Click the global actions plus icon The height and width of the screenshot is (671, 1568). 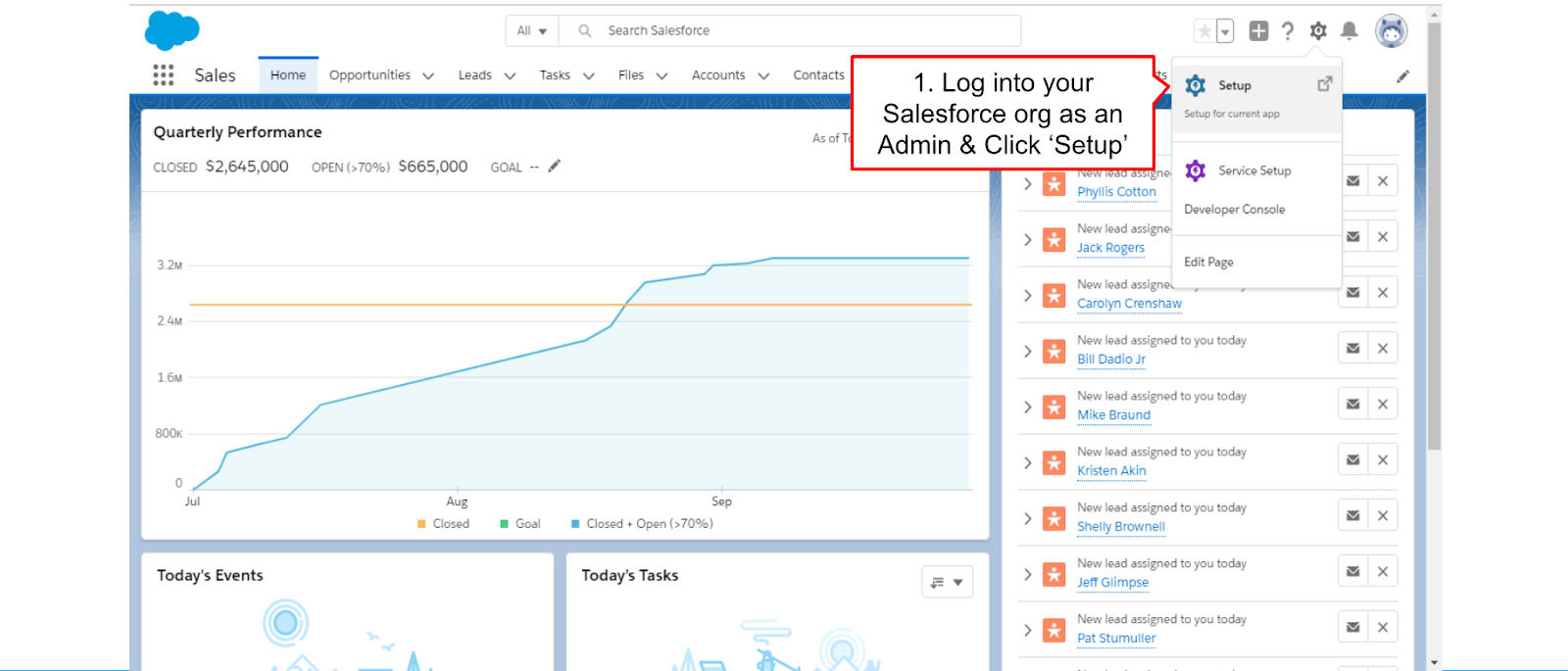coord(1258,31)
